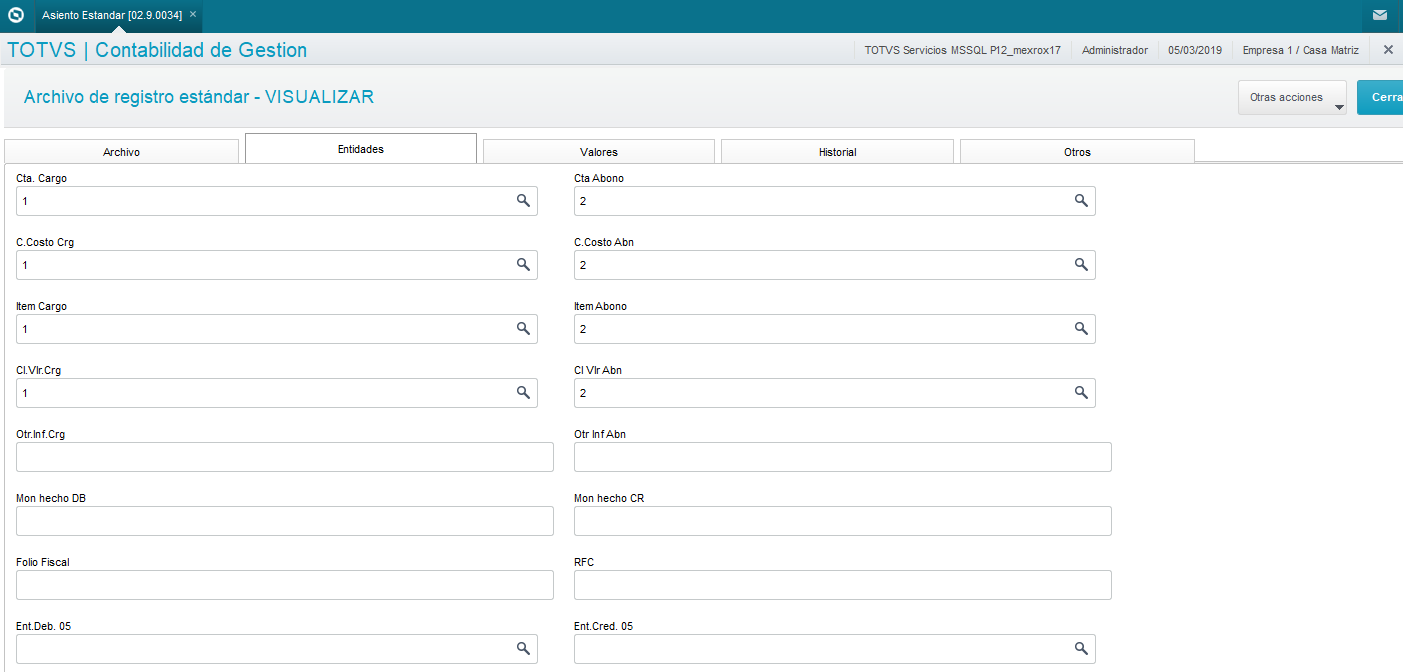Click the Otr Inf Abn input field
The width and height of the screenshot is (1403, 672).
coord(843,457)
